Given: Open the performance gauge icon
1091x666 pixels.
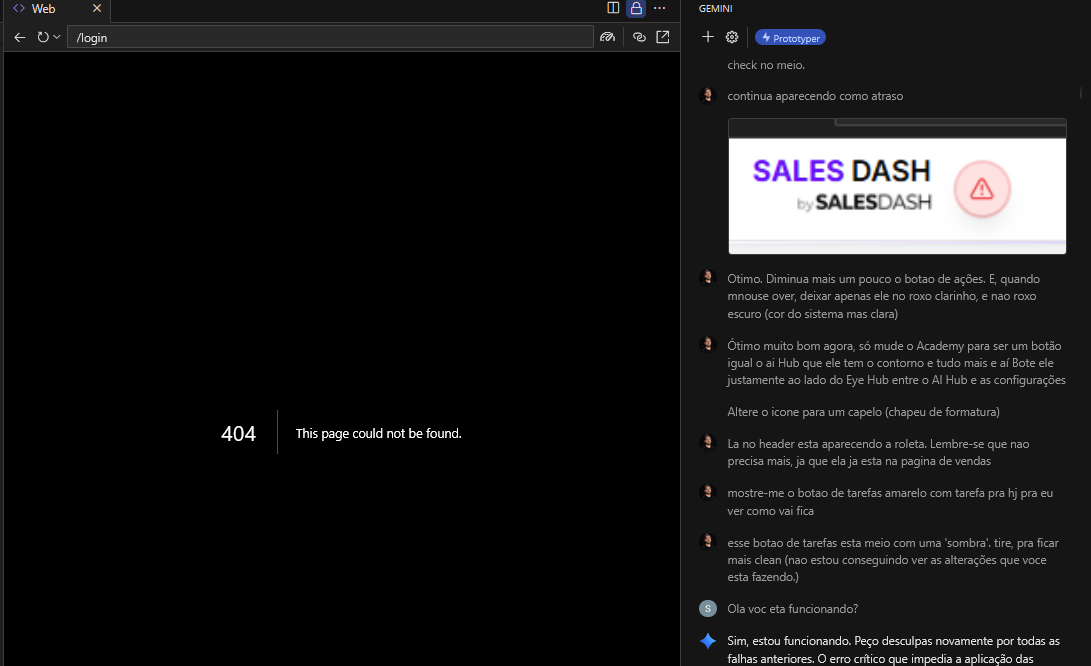Looking at the screenshot, I should tap(607, 38).
